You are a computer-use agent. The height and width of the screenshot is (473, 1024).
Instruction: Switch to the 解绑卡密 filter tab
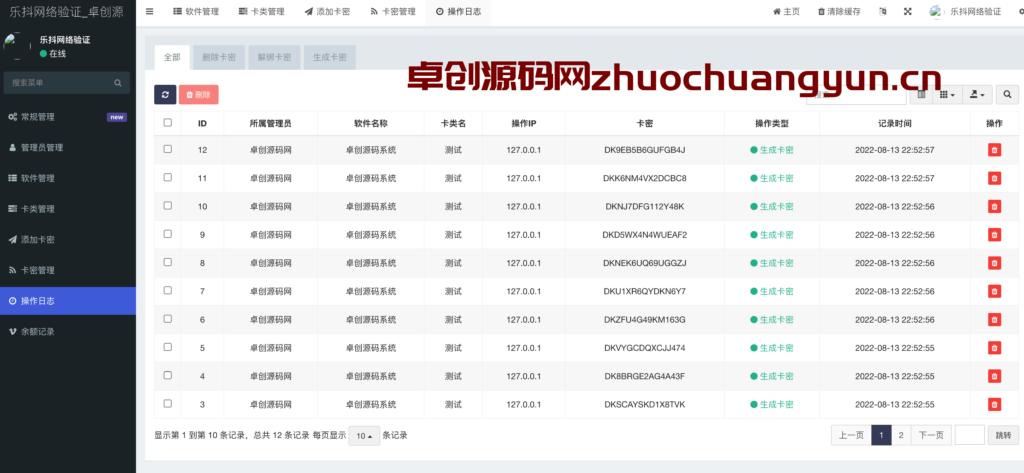coord(274,57)
